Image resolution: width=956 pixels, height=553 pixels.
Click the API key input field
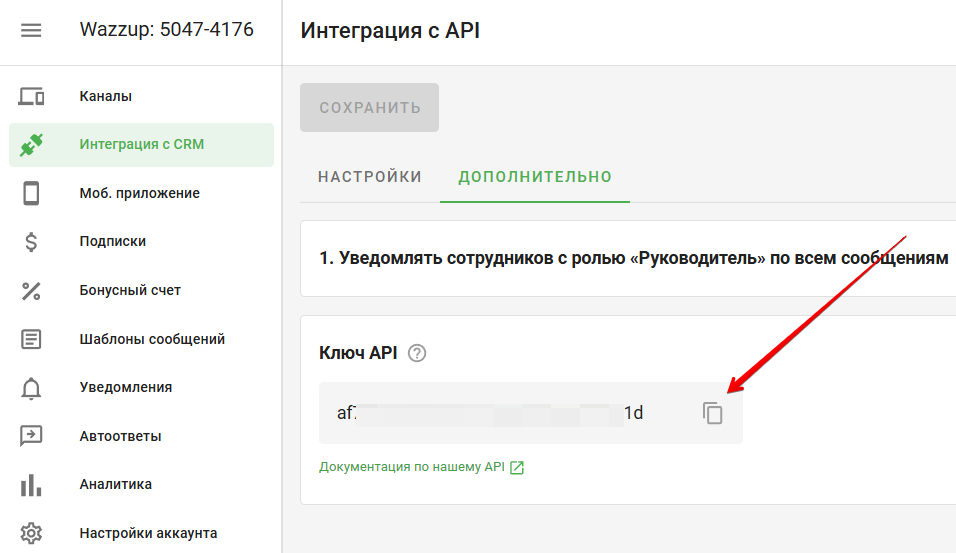click(x=530, y=413)
